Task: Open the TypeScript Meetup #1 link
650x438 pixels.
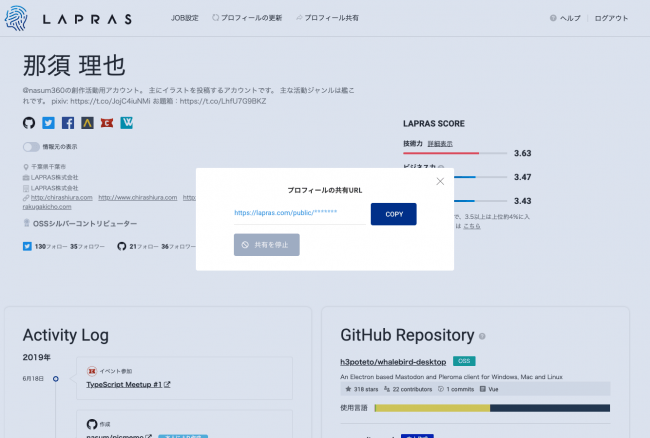Action: (124, 385)
